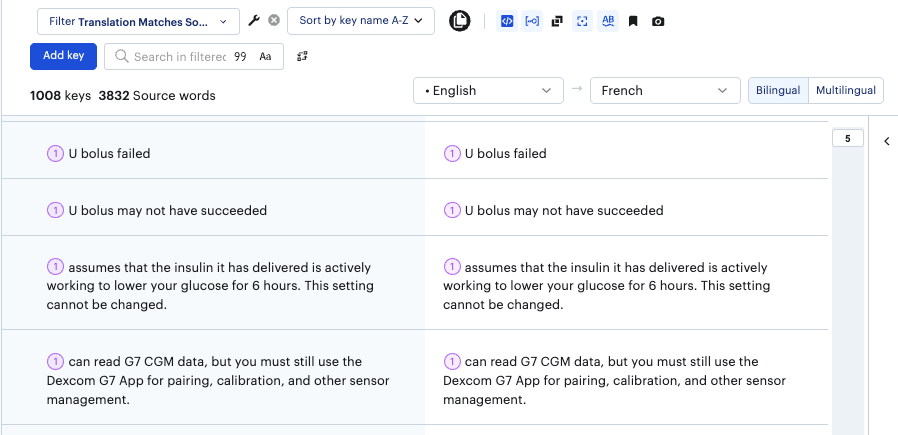The width and height of the screenshot is (898, 435).
Task: Click the key hierarchy view icon beside search
Action: pyautogui.click(x=302, y=57)
